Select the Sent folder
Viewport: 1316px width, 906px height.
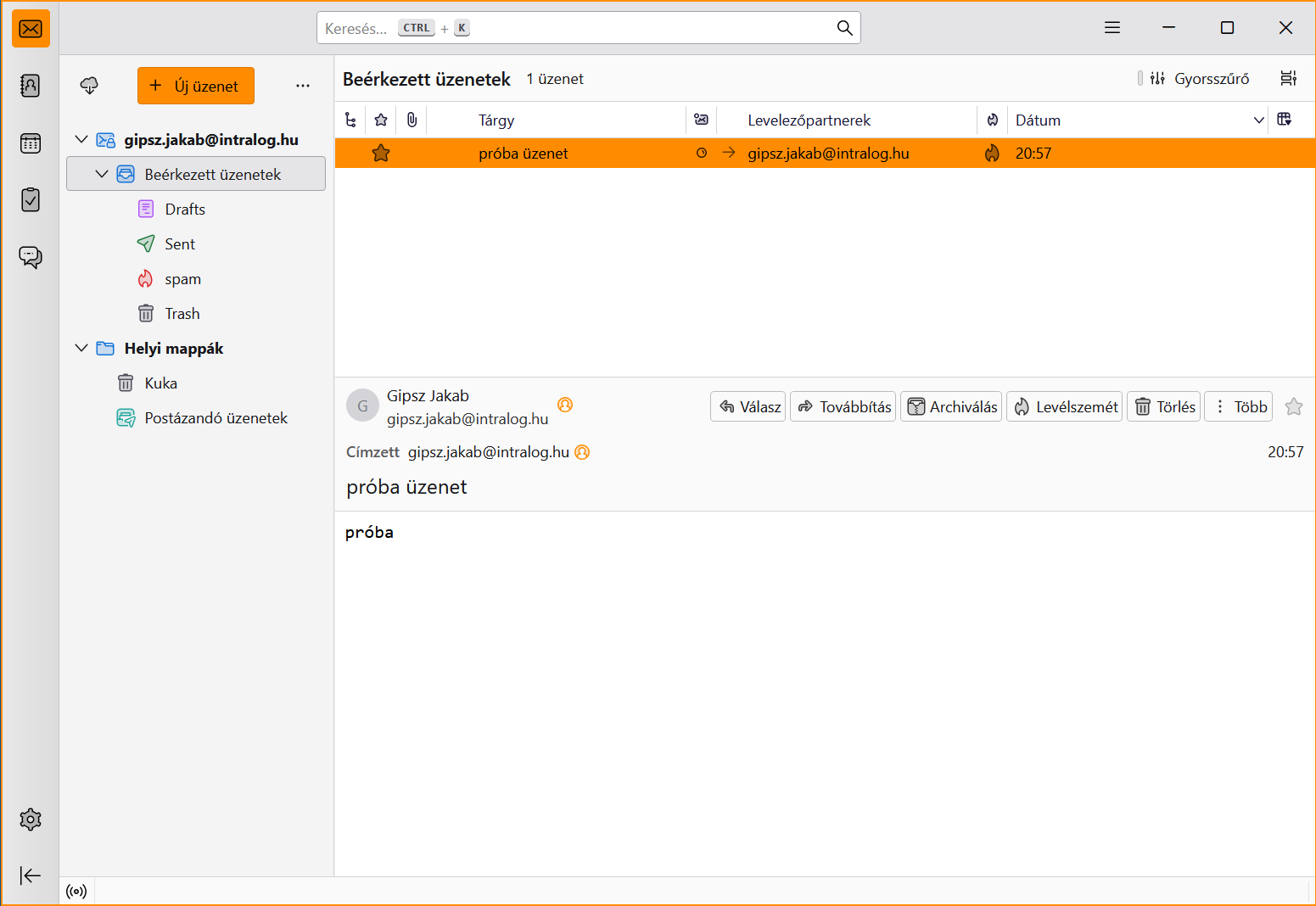pos(180,244)
